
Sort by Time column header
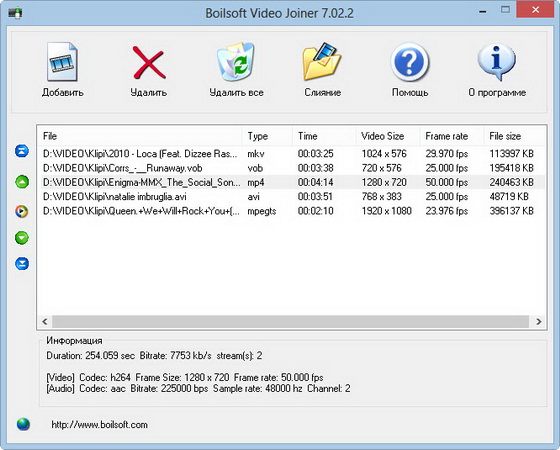[324, 136]
